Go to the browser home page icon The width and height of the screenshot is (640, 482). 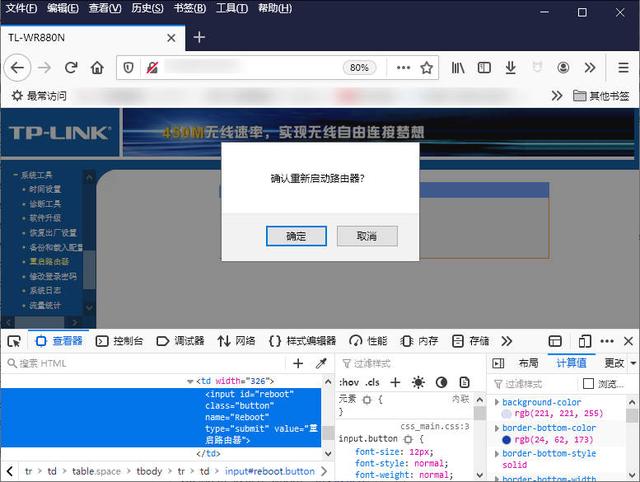tap(97, 68)
